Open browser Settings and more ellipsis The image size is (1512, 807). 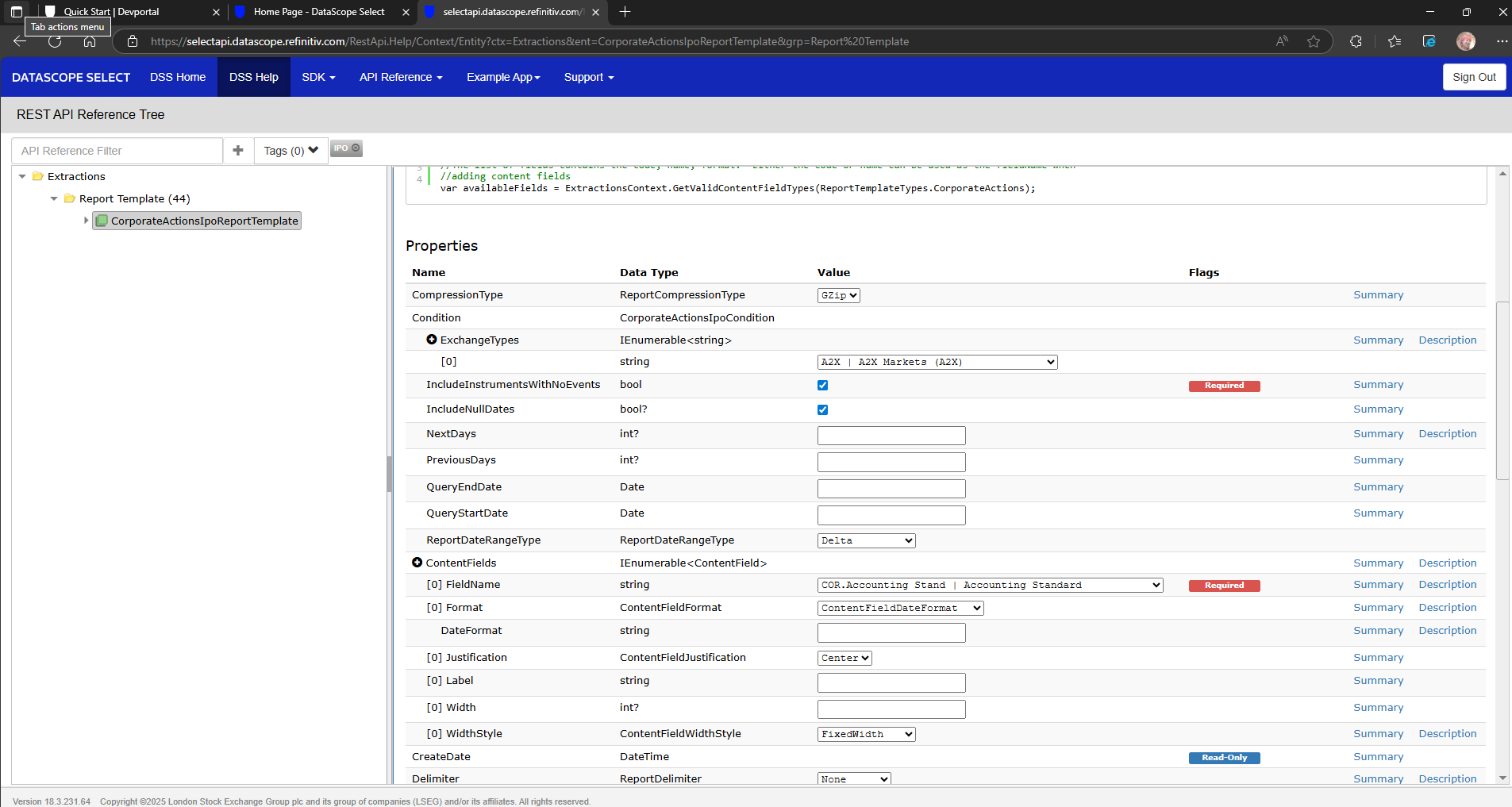click(x=1502, y=41)
